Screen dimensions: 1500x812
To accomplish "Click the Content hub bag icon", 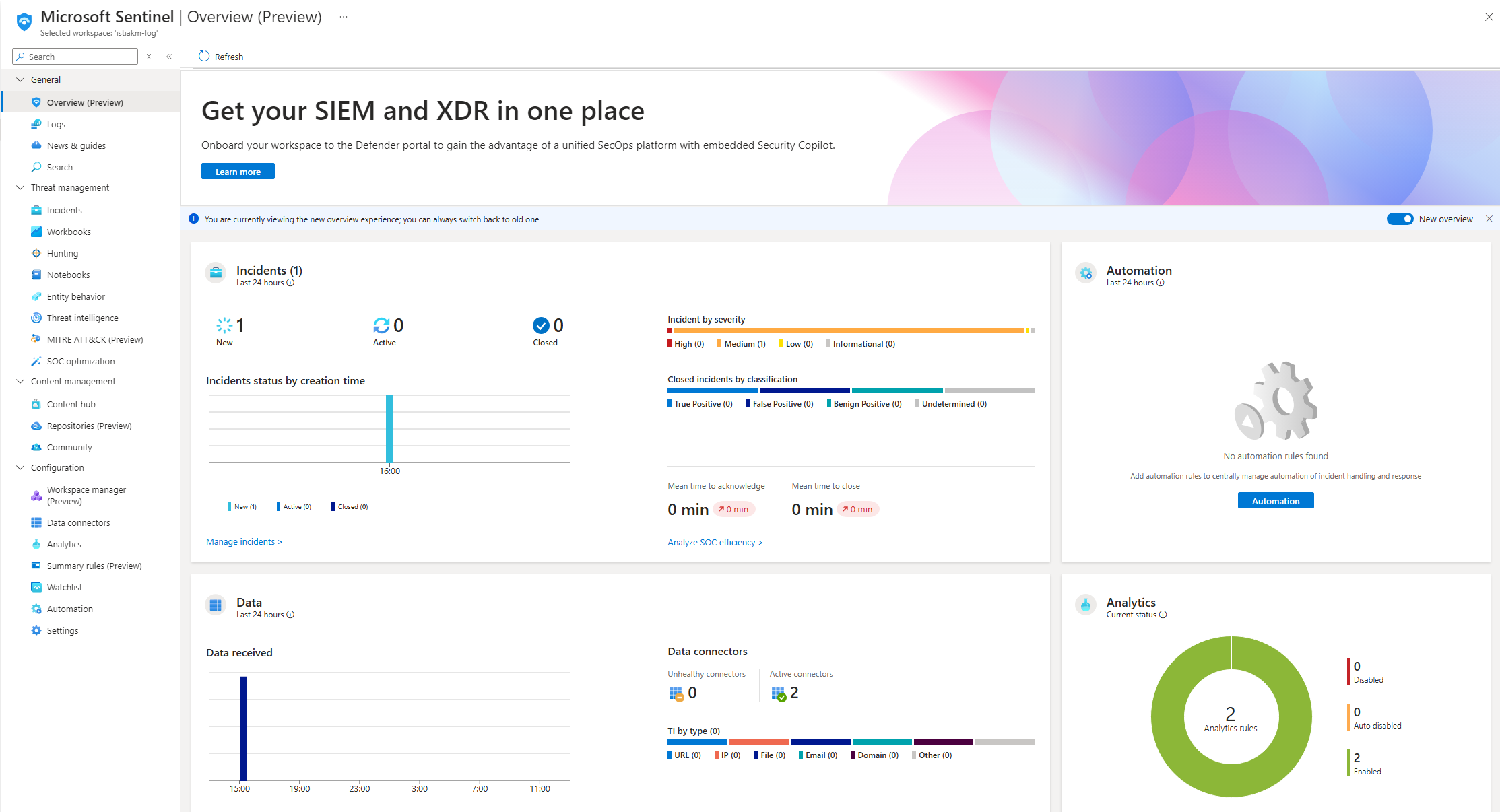I will click(x=36, y=404).
